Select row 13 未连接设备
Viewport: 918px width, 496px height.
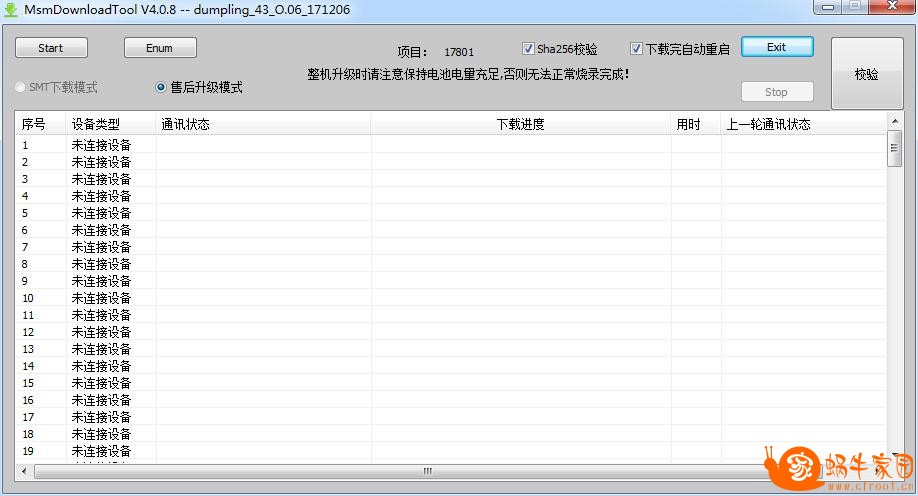coord(451,348)
